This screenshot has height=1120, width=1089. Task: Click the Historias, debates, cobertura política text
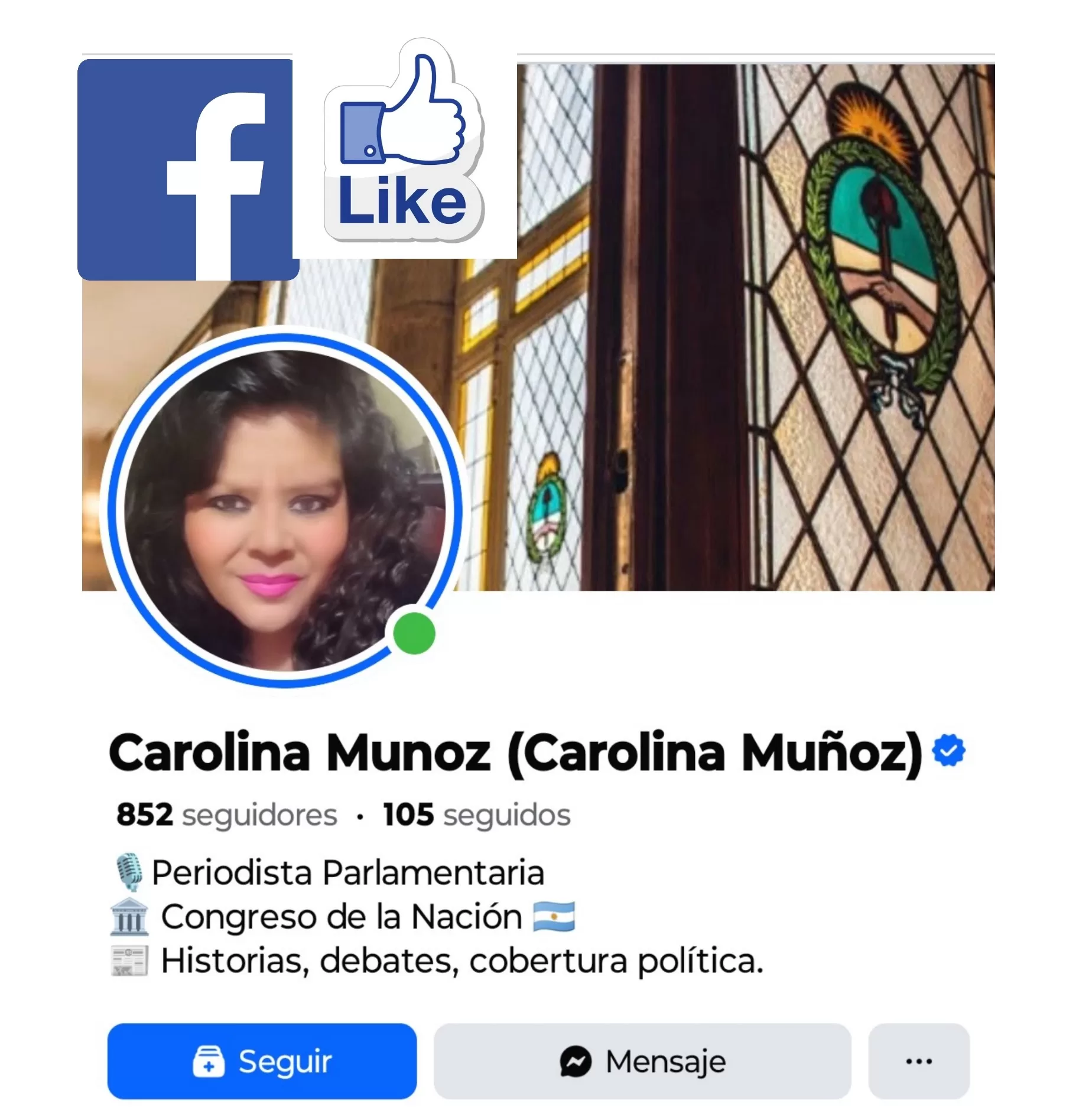[x=462, y=961]
